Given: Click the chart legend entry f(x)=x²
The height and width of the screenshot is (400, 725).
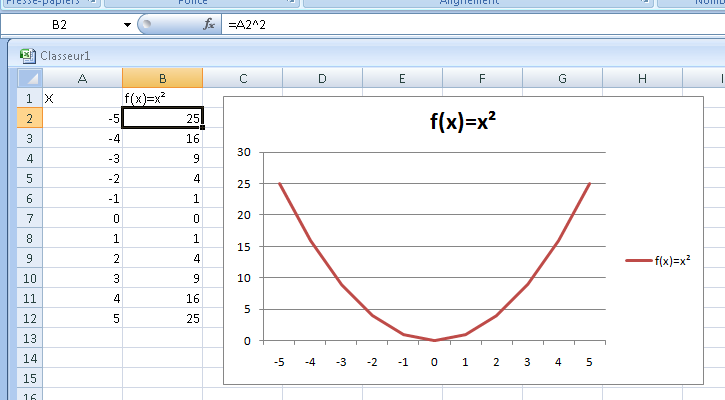Looking at the screenshot, I should click(x=658, y=261).
